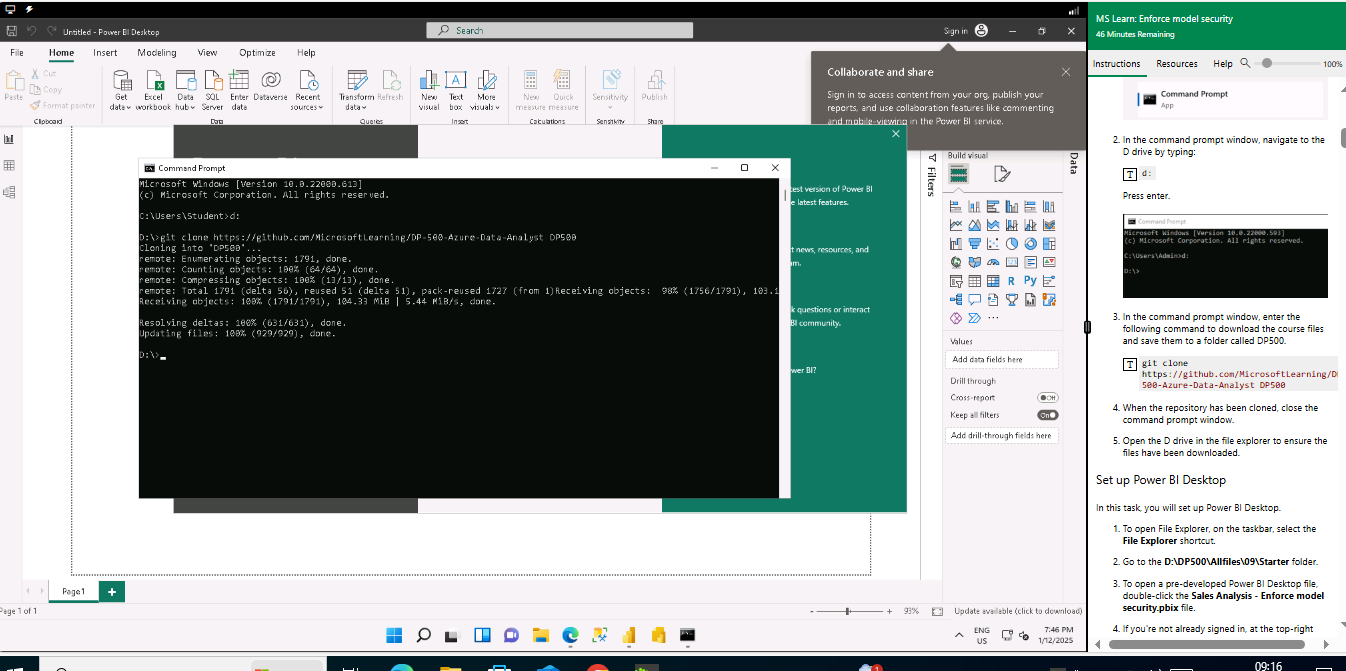Switch to the Resources tab in lab panel

pyautogui.click(x=1177, y=64)
